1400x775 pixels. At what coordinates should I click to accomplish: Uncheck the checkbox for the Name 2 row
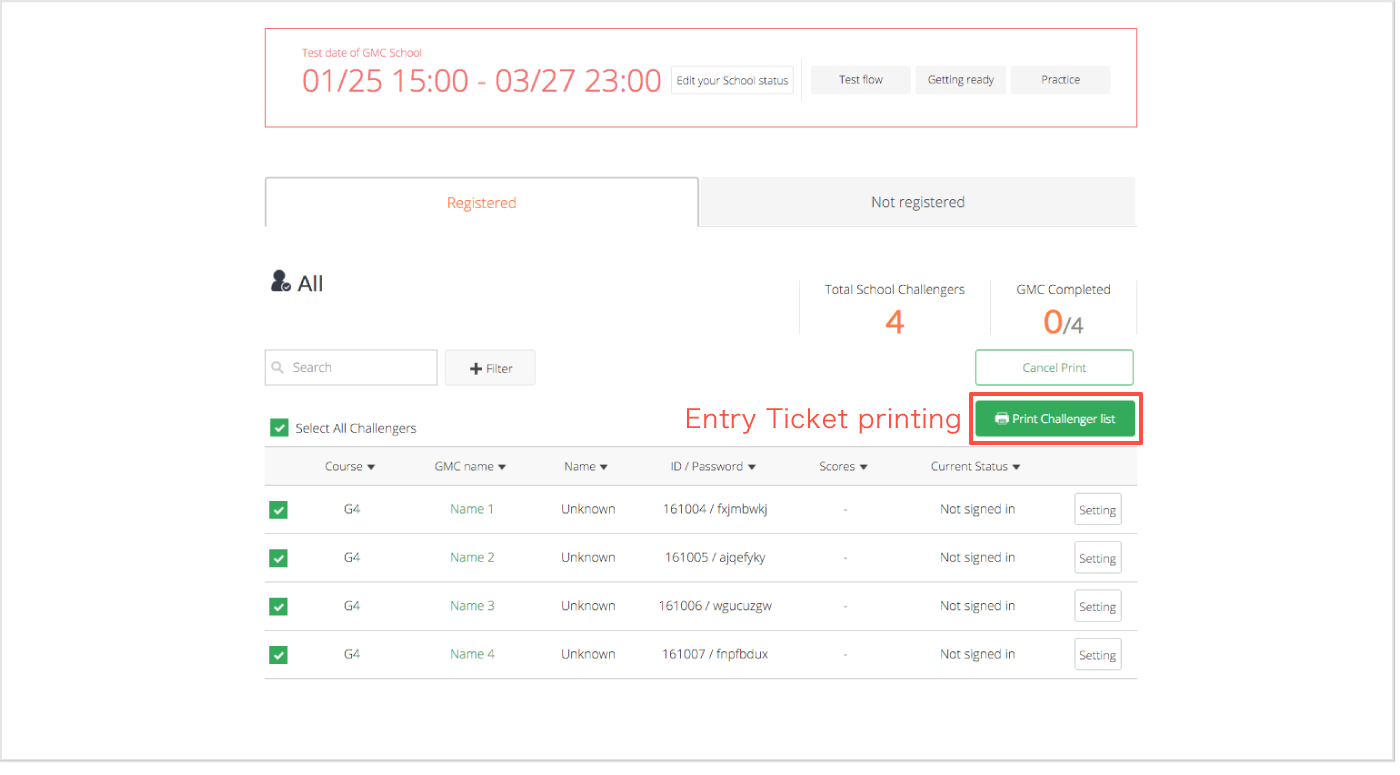click(279, 558)
